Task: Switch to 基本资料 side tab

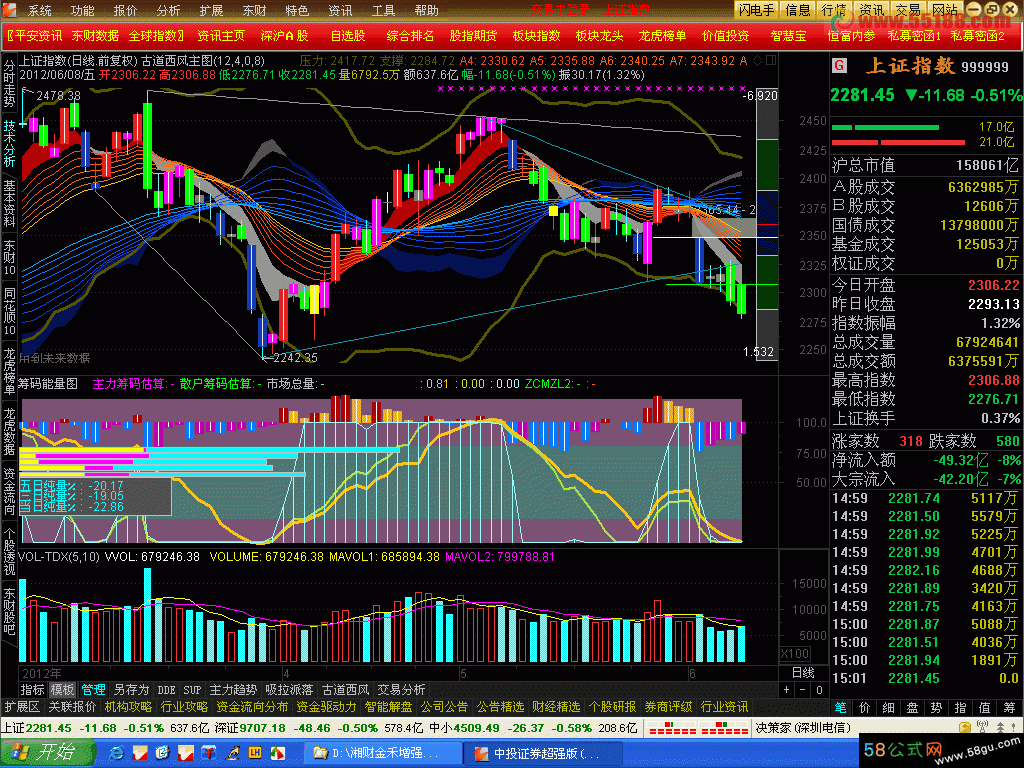Action: click(9, 204)
